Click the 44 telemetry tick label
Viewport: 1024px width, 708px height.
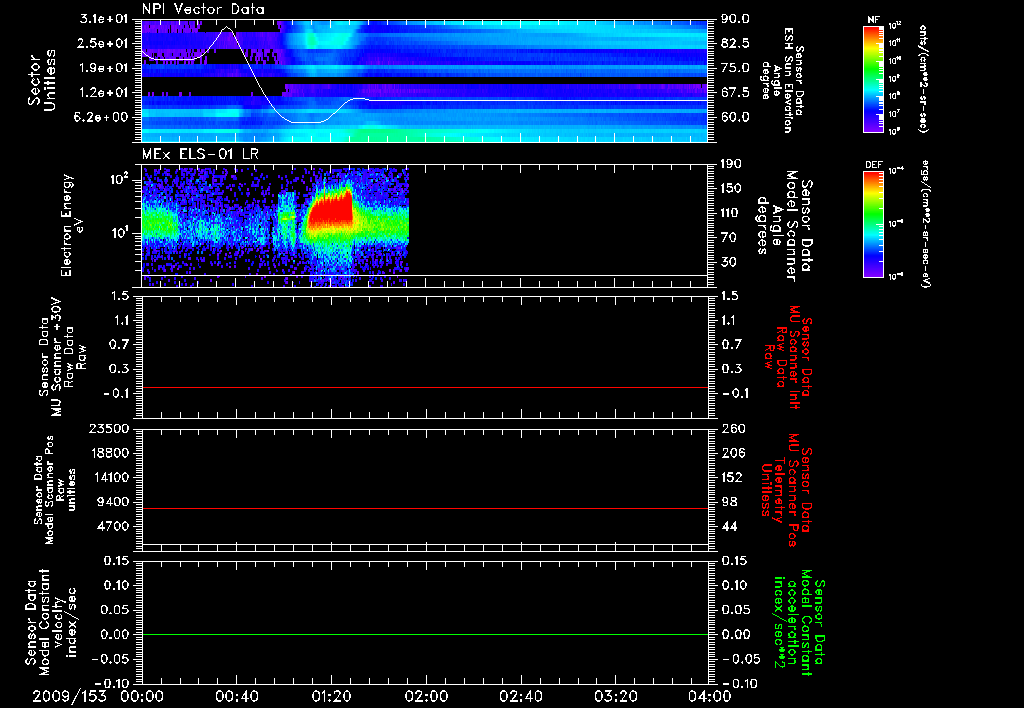coord(729,526)
